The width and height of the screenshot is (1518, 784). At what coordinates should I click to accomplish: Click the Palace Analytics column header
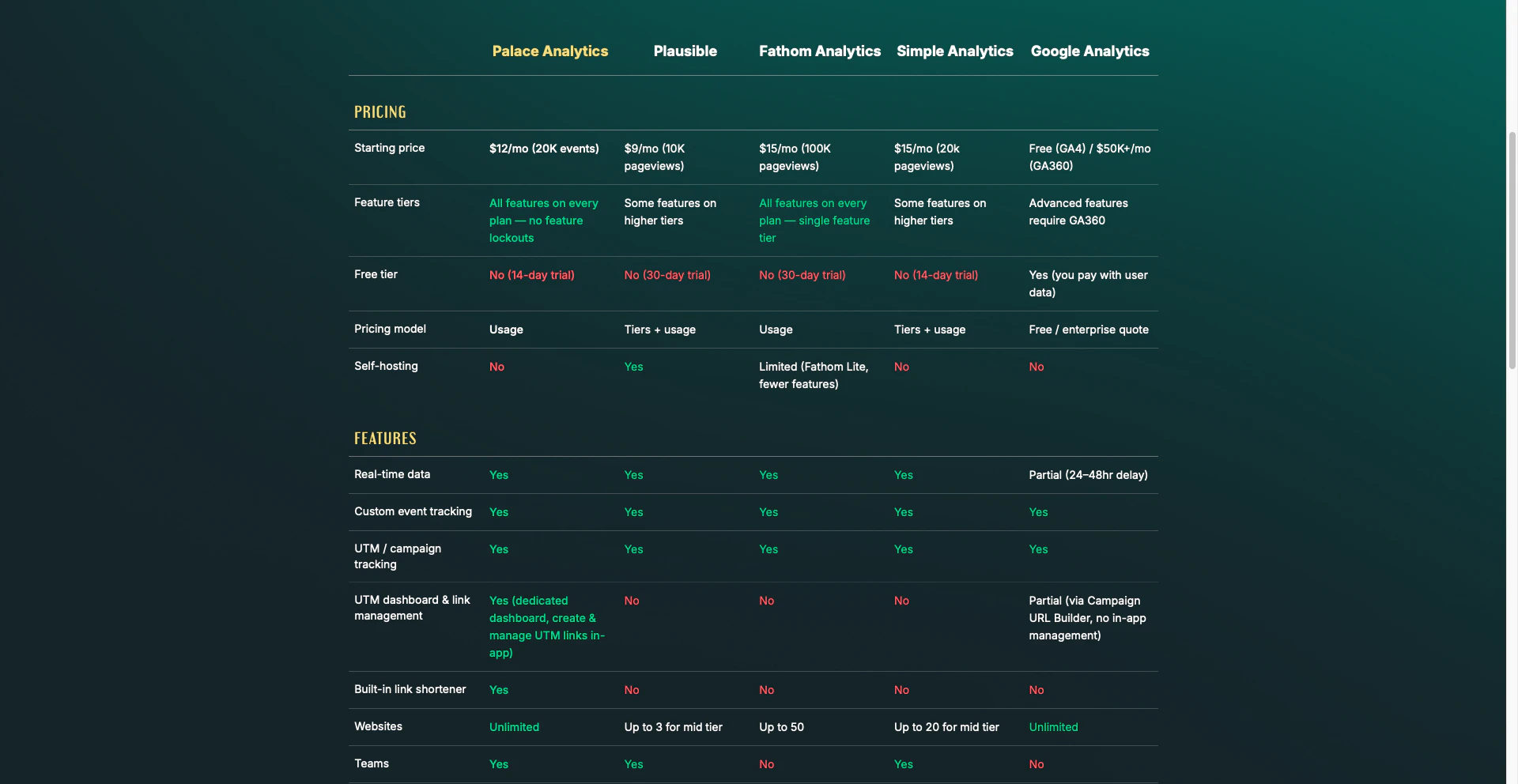[x=550, y=51]
